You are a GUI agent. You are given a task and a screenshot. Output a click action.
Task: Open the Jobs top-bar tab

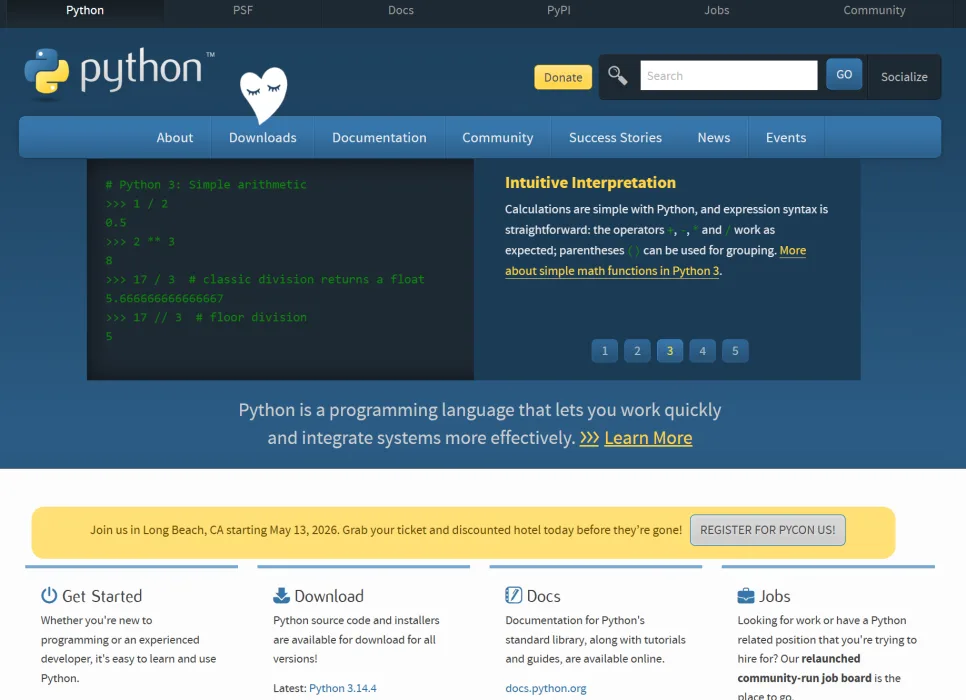[x=716, y=10]
